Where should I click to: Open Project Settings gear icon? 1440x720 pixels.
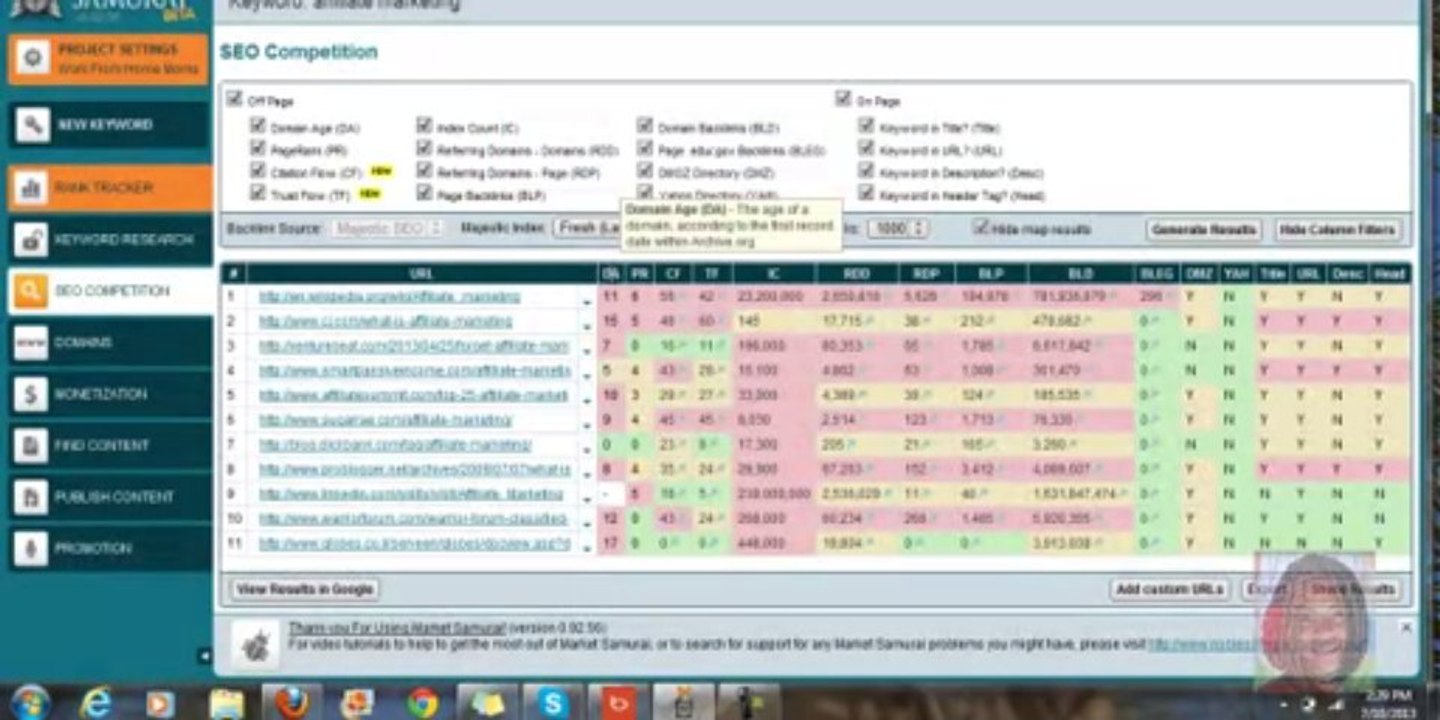(32, 58)
